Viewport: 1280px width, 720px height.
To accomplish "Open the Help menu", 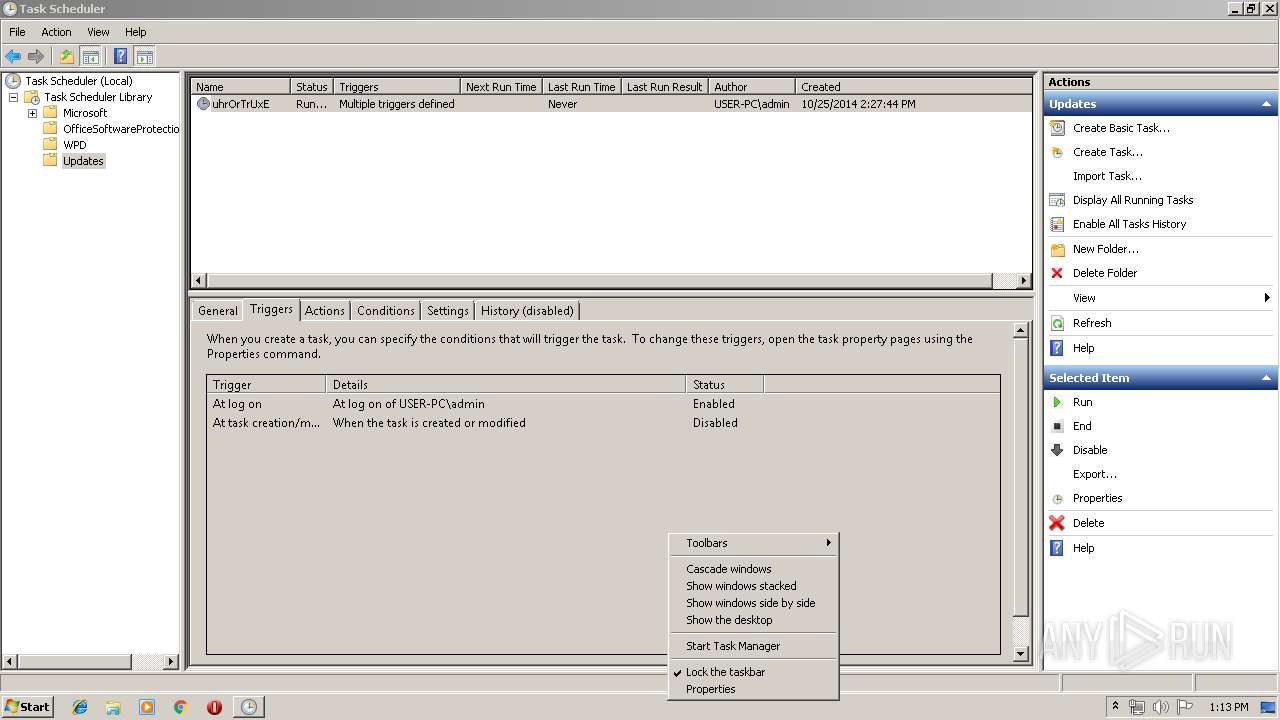I will [135, 32].
